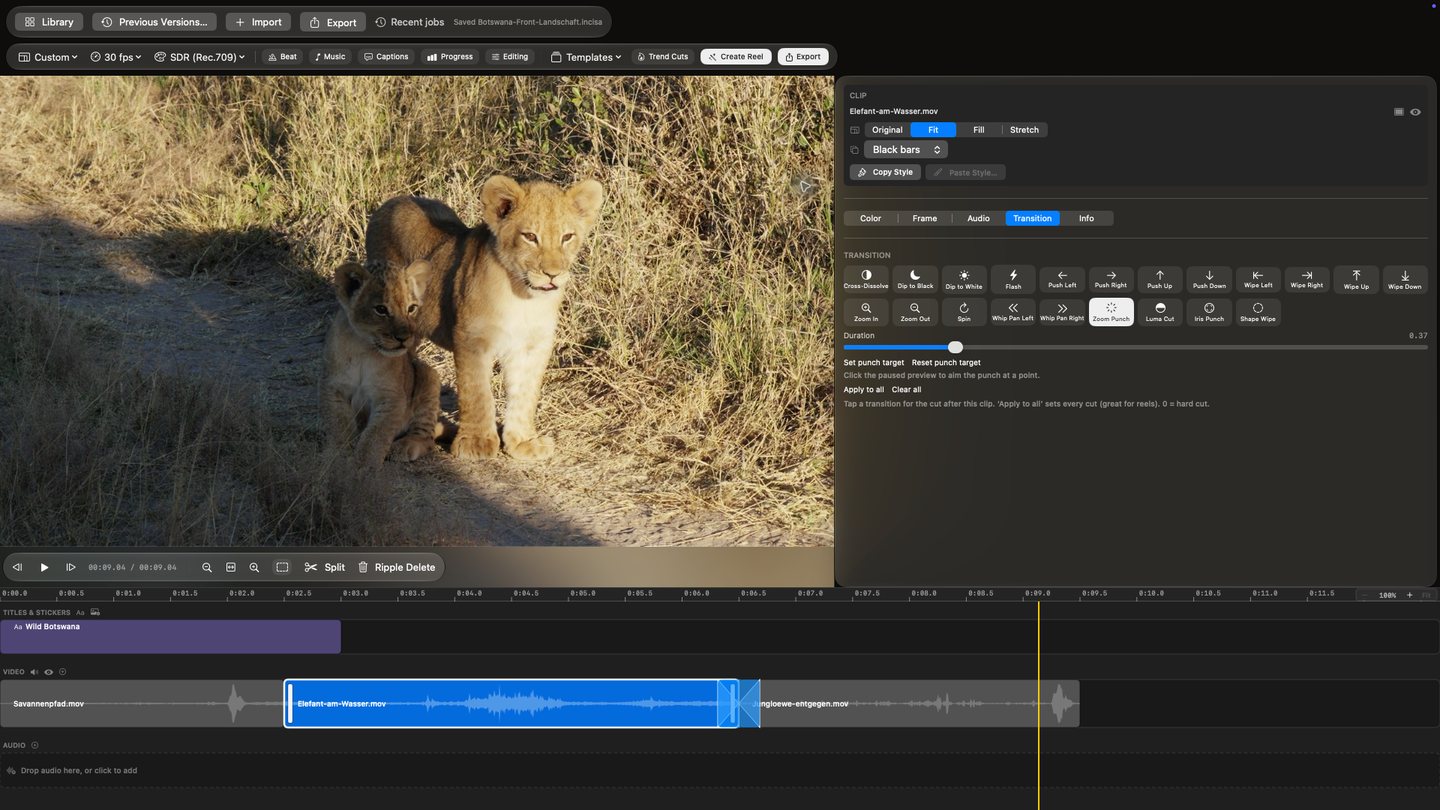Select the Cross-Dissolve transition
The image size is (1440, 810).
tap(866, 279)
